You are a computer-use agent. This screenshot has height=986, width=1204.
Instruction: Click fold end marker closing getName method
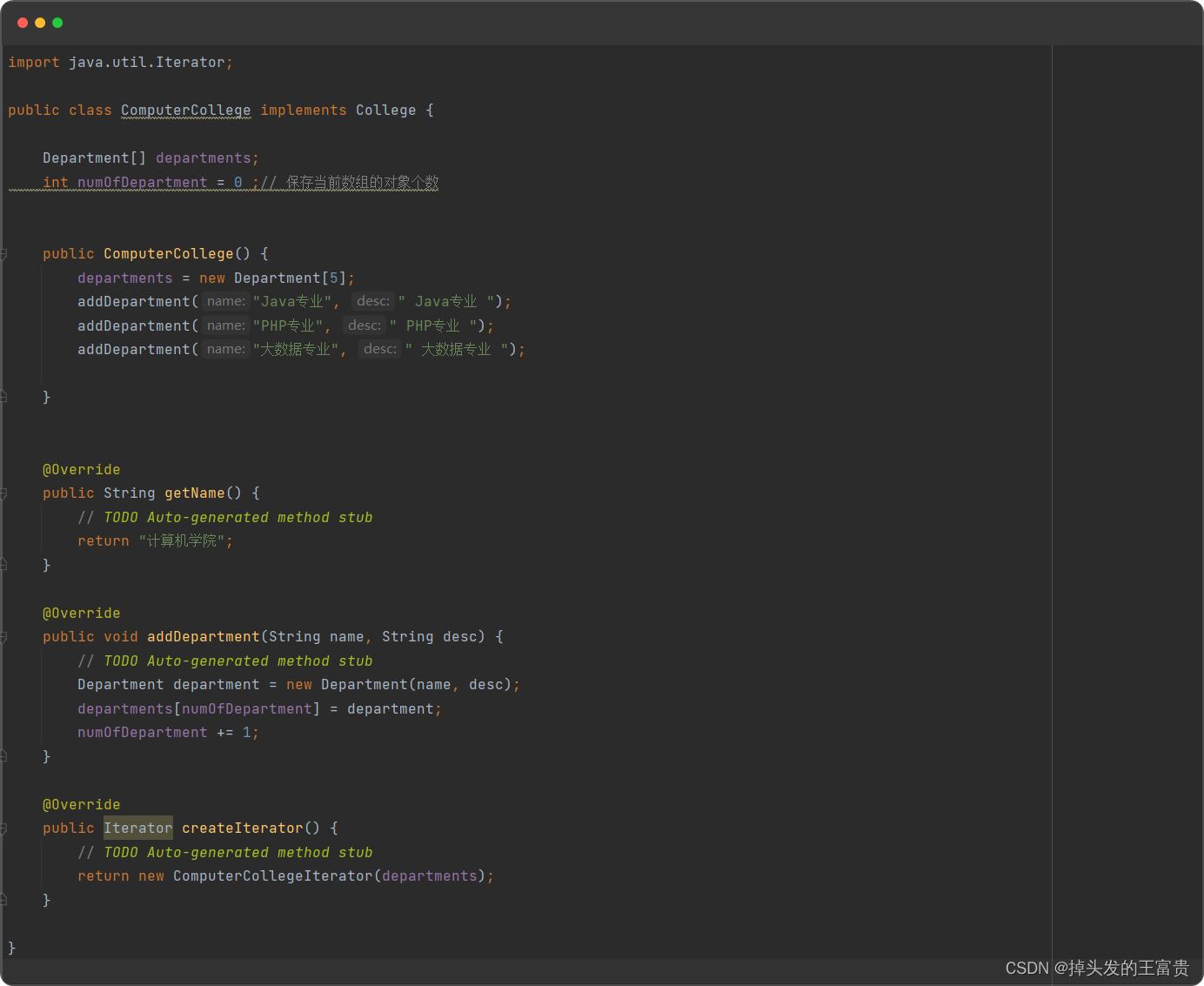3,565
